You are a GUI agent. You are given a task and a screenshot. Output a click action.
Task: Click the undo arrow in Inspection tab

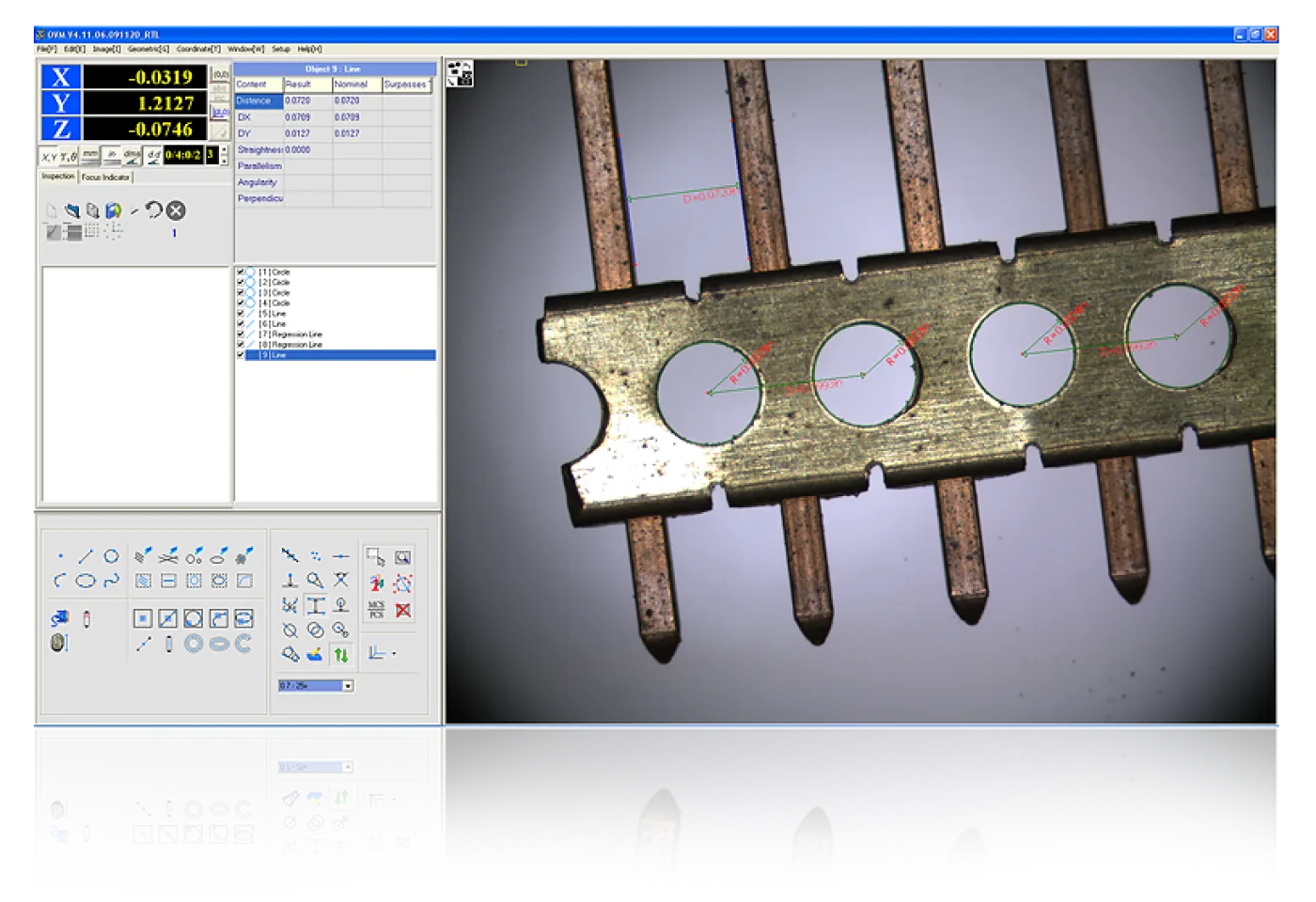click(153, 210)
